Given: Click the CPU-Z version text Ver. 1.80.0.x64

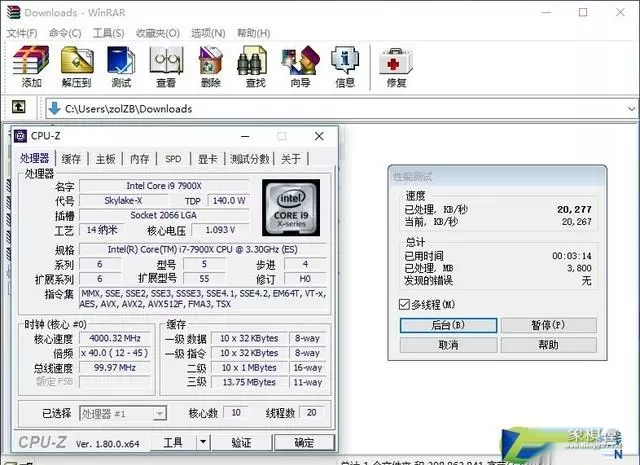Looking at the screenshot, I should pos(108,444).
